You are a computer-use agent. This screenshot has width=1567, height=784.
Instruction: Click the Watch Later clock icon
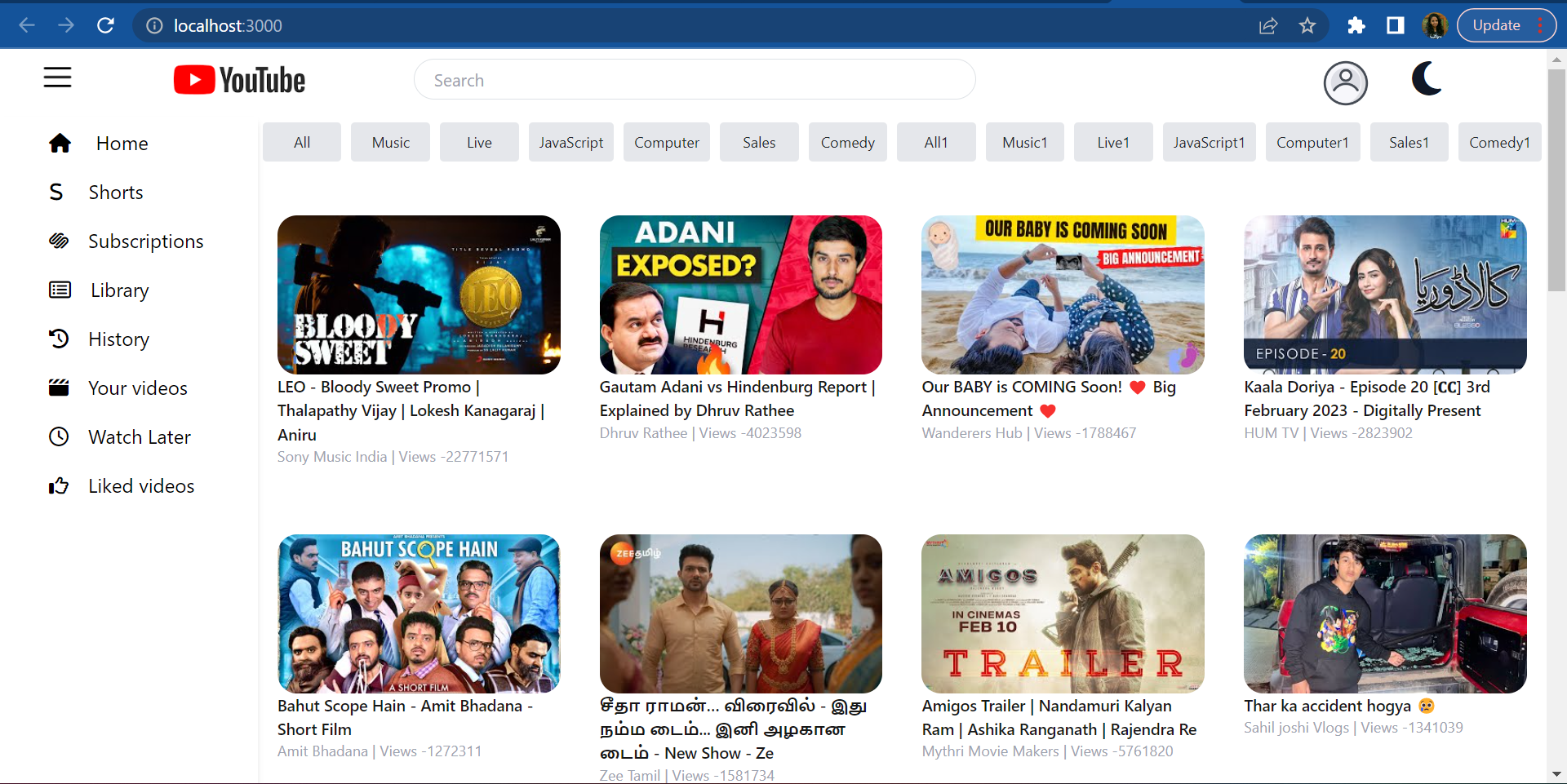tap(59, 436)
